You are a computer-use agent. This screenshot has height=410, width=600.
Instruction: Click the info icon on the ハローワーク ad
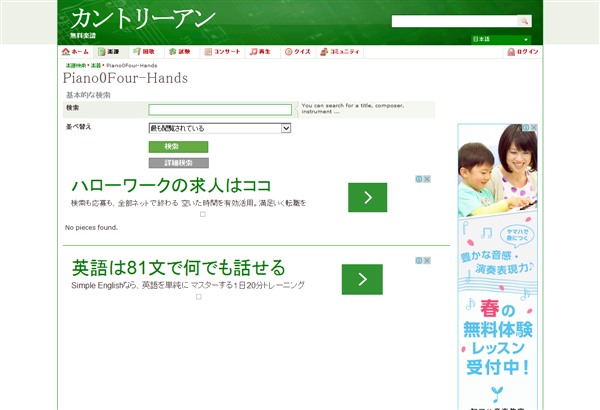coord(419,179)
